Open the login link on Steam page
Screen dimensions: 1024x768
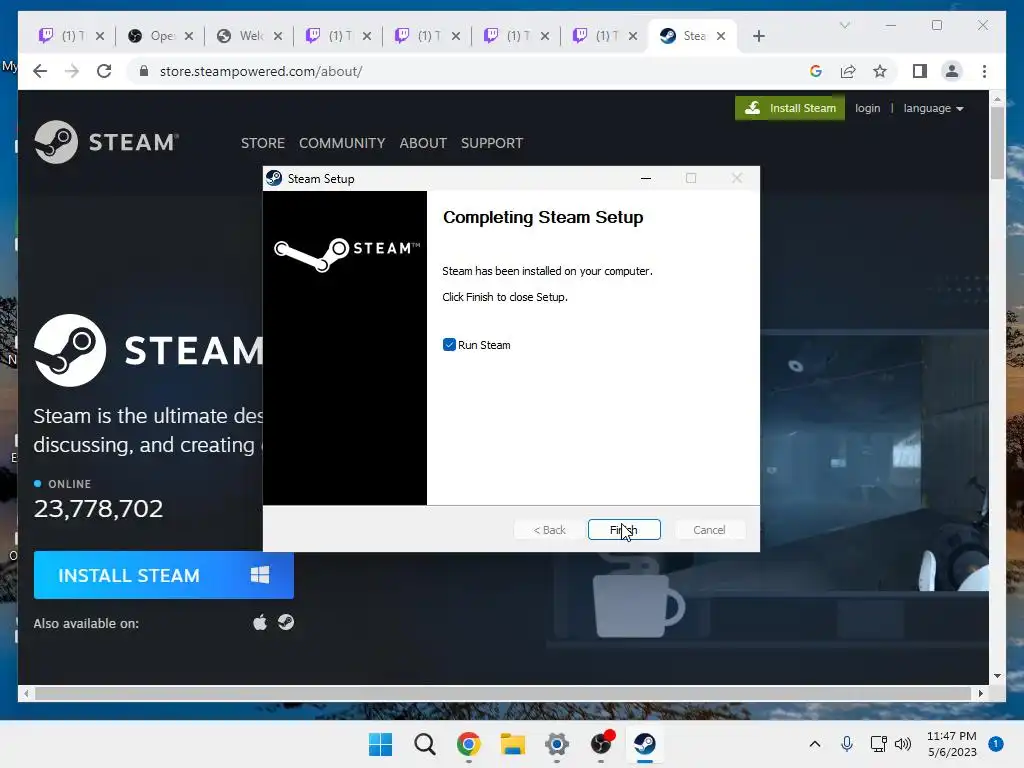(x=867, y=108)
